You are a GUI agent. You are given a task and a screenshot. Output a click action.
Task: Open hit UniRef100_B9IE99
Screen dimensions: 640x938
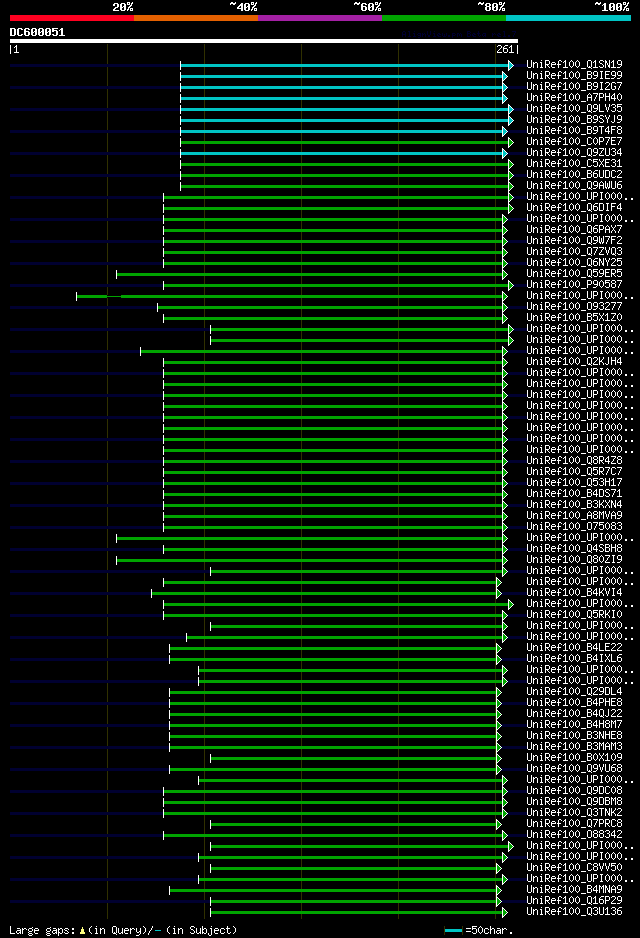(574, 75)
